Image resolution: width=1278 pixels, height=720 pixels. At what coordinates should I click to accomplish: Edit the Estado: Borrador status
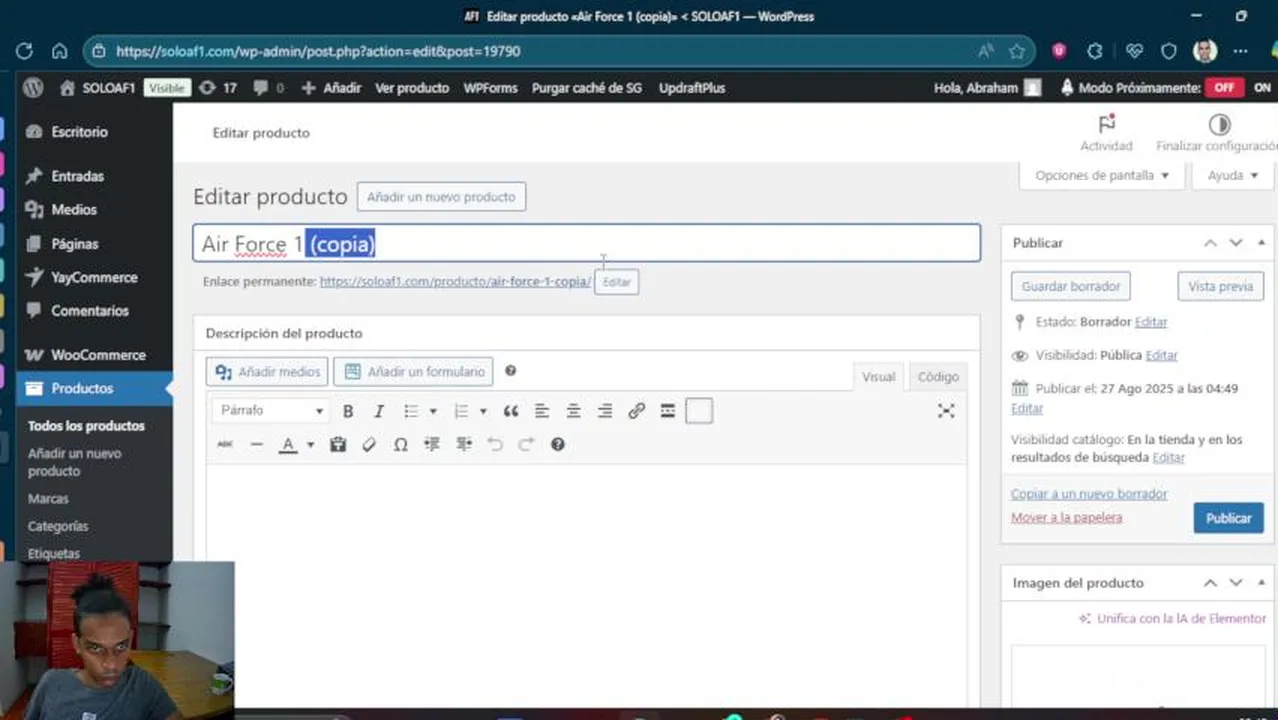[x=1151, y=322]
